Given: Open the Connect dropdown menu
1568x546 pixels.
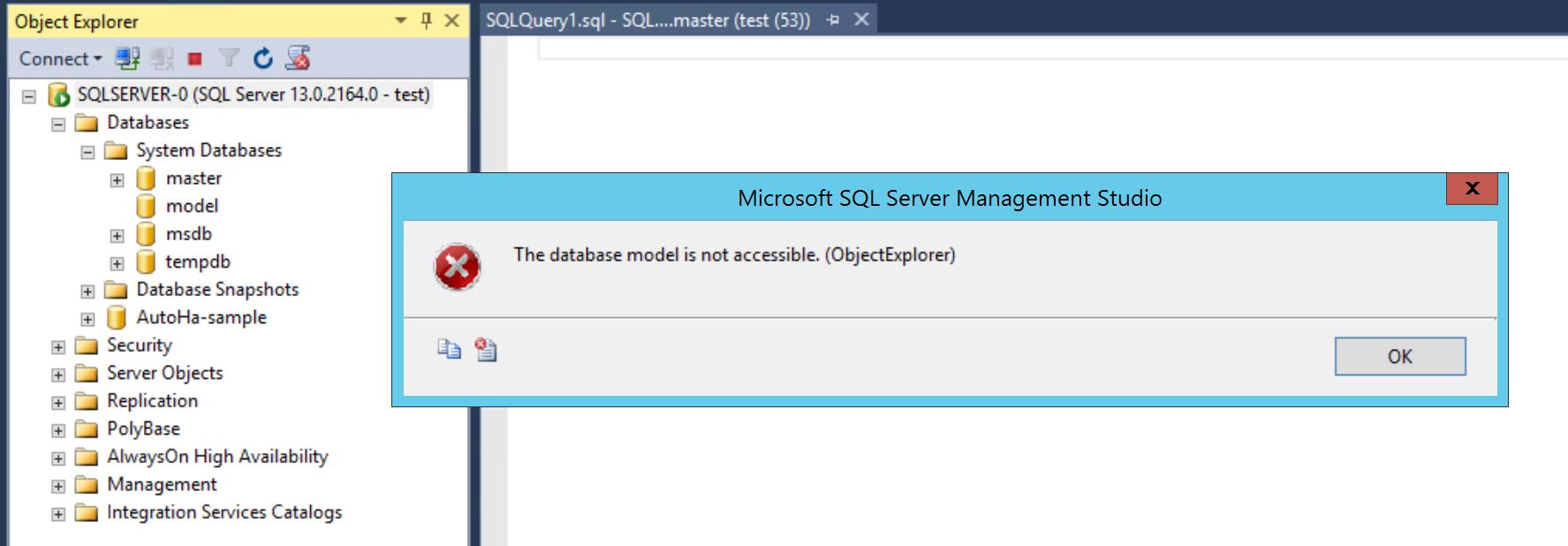Looking at the screenshot, I should click(x=60, y=58).
